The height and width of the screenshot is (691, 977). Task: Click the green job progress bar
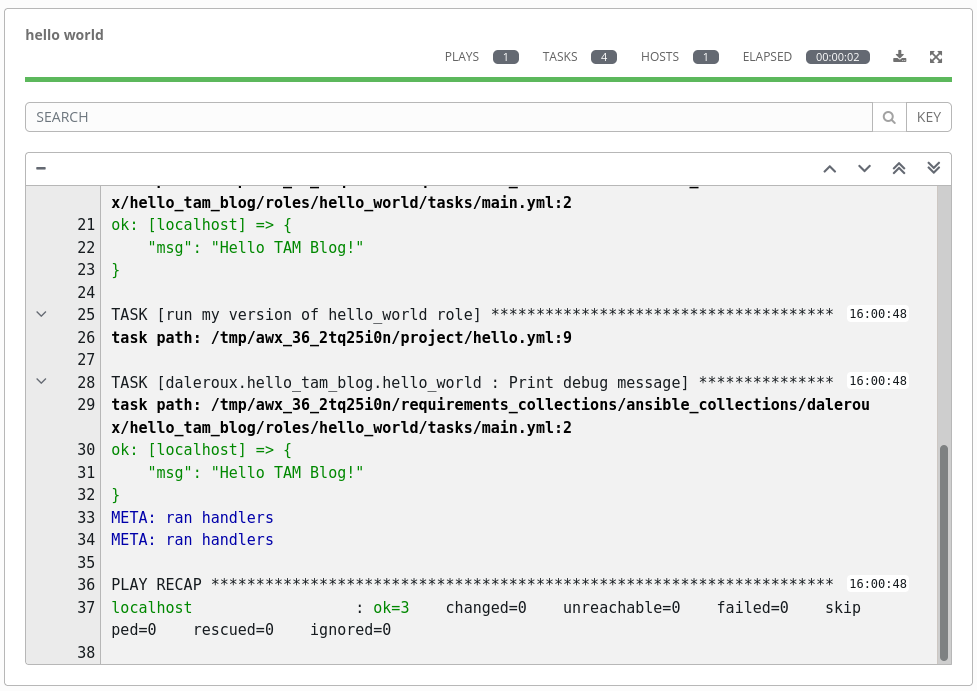click(488, 80)
